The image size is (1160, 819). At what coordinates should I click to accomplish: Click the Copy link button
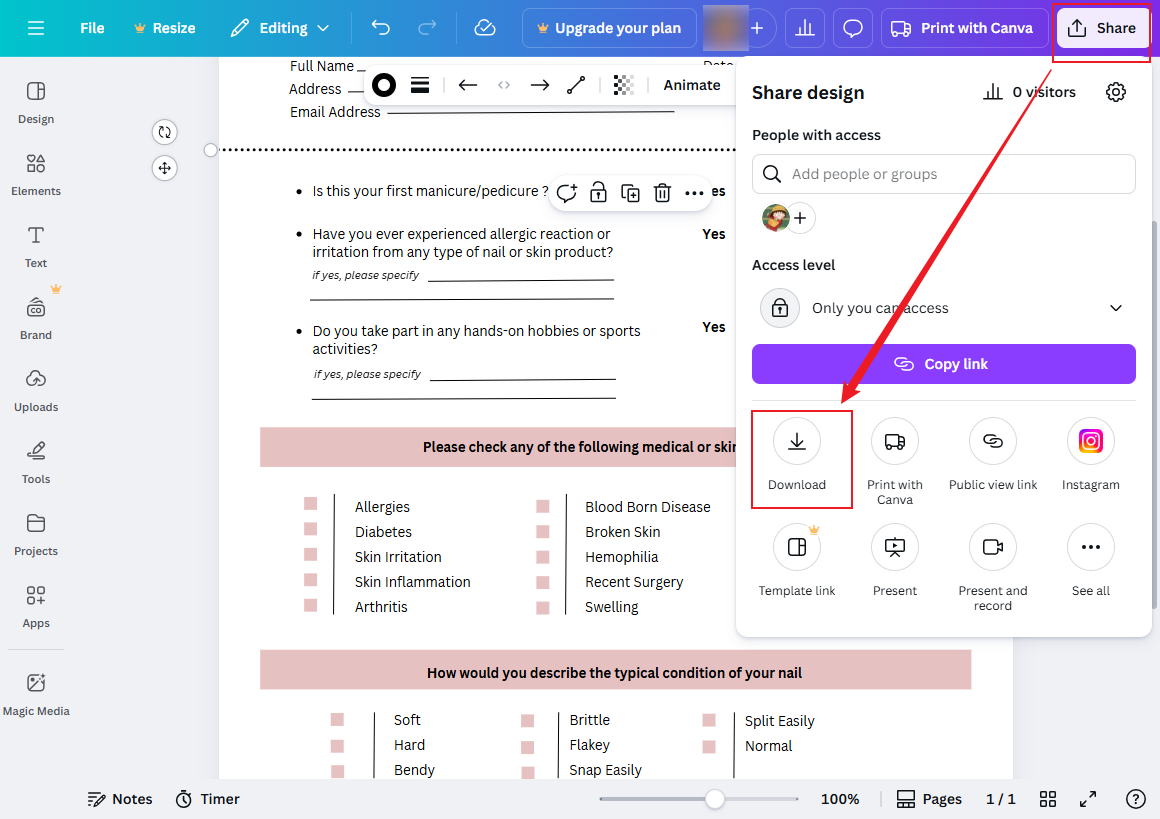[943, 364]
